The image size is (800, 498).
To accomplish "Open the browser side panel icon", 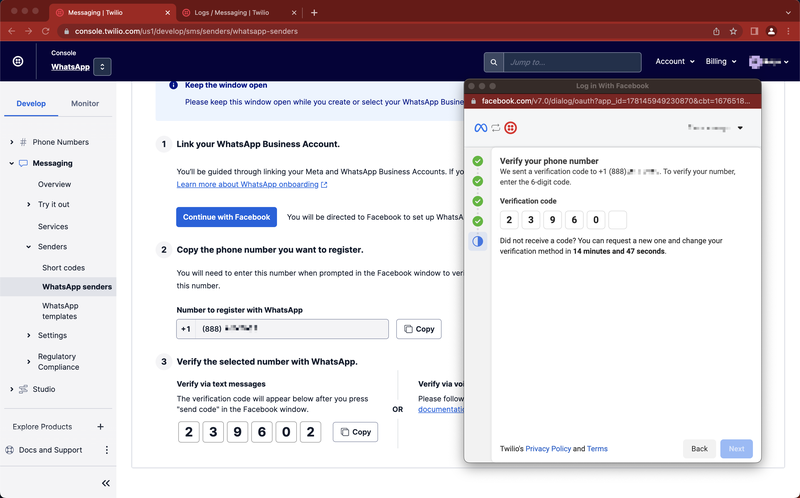I will [x=754, y=32].
